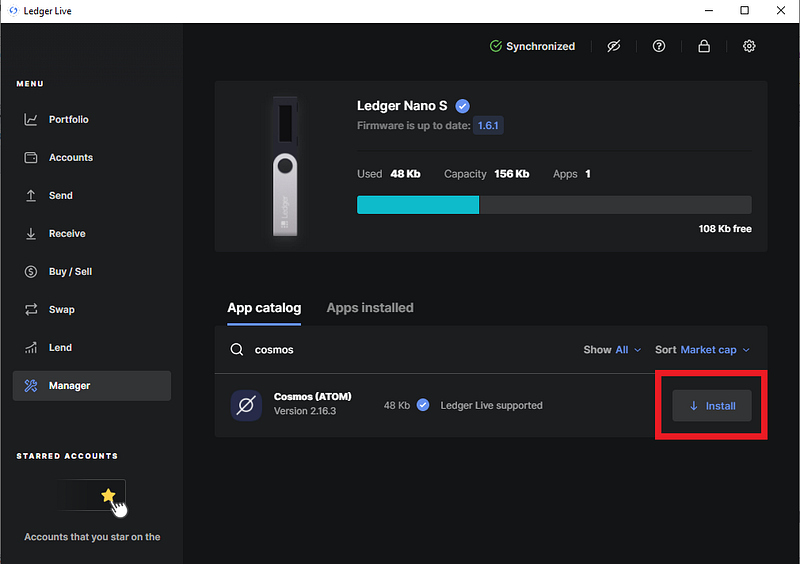
Task: Click the 108 Kb free label
Action: 725,229
